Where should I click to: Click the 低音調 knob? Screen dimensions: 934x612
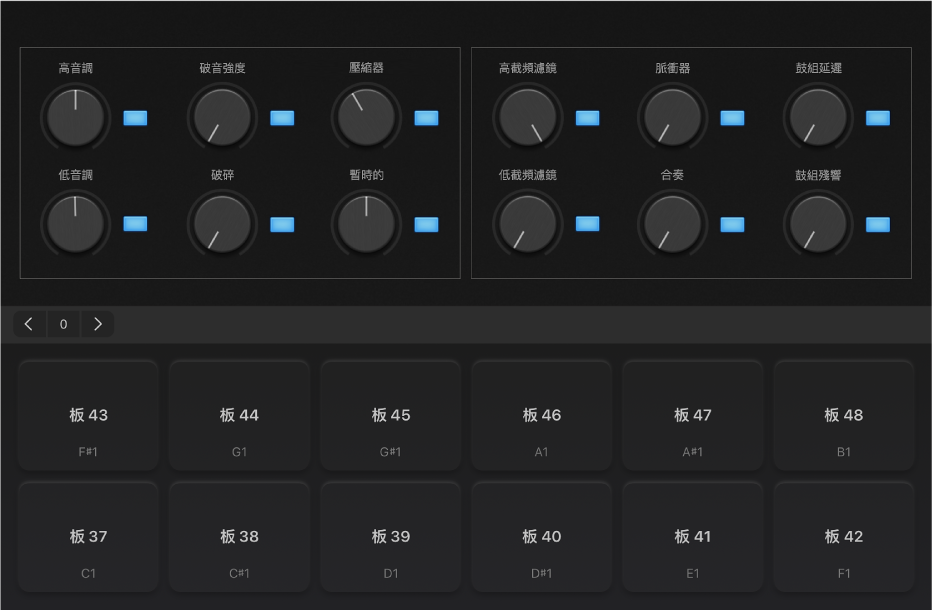click(76, 224)
